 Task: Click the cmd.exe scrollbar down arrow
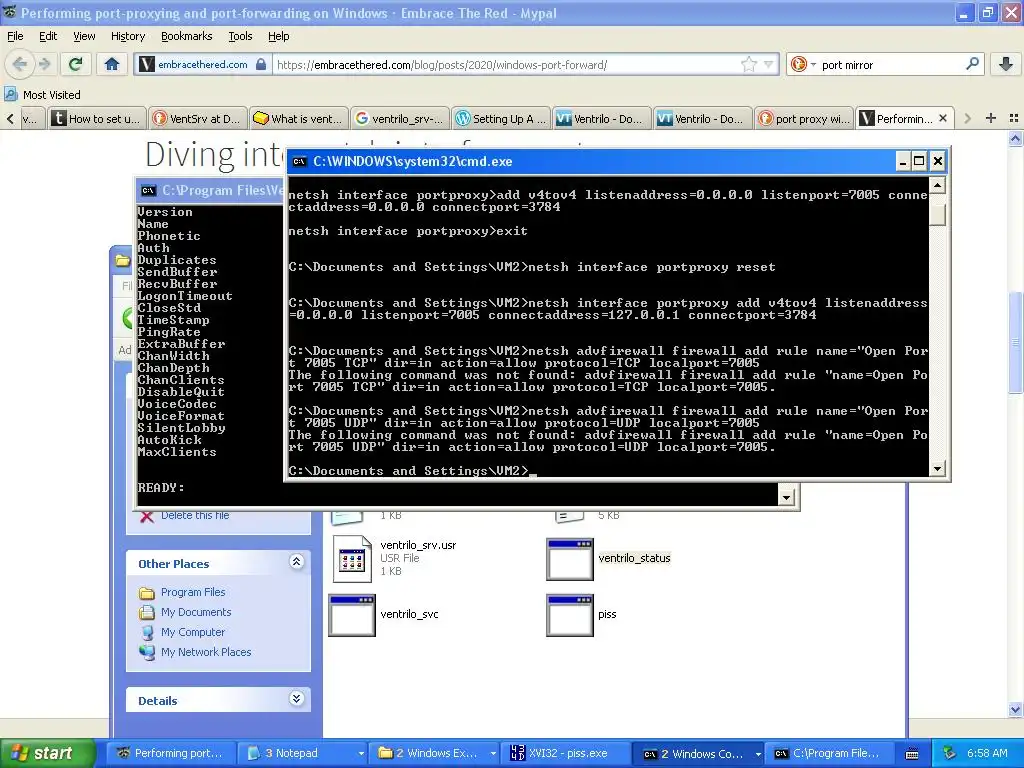coord(938,469)
